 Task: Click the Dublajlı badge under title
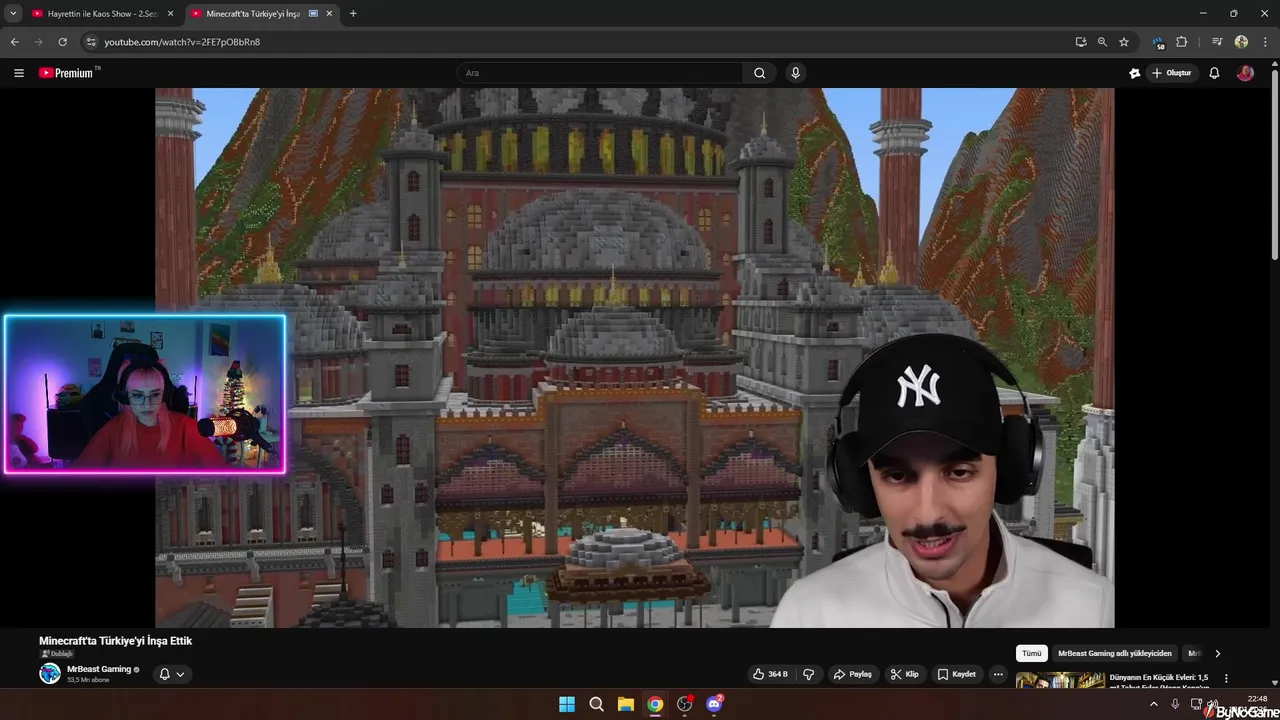(x=57, y=654)
